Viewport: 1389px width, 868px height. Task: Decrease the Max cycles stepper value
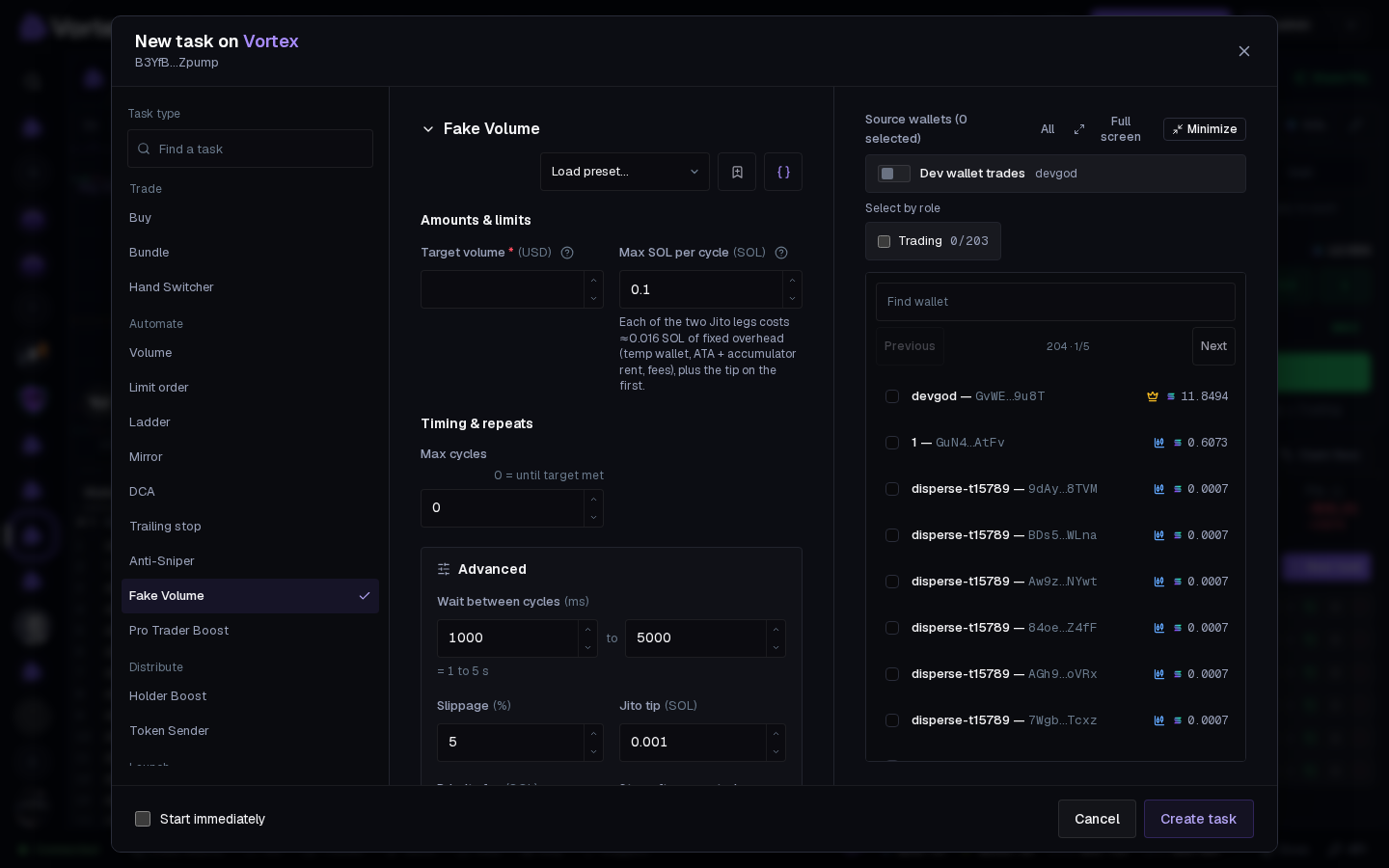[x=593, y=518]
